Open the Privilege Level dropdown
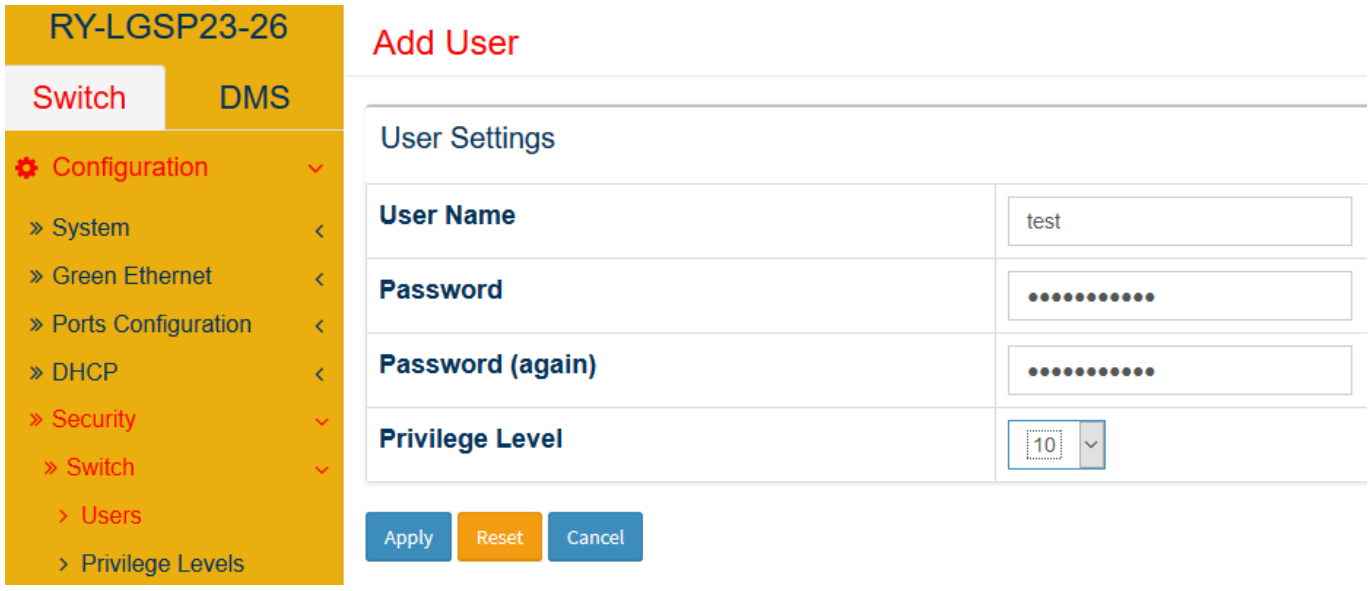The width and height of the screenshot is (1372, 591). coord(1056,445)
